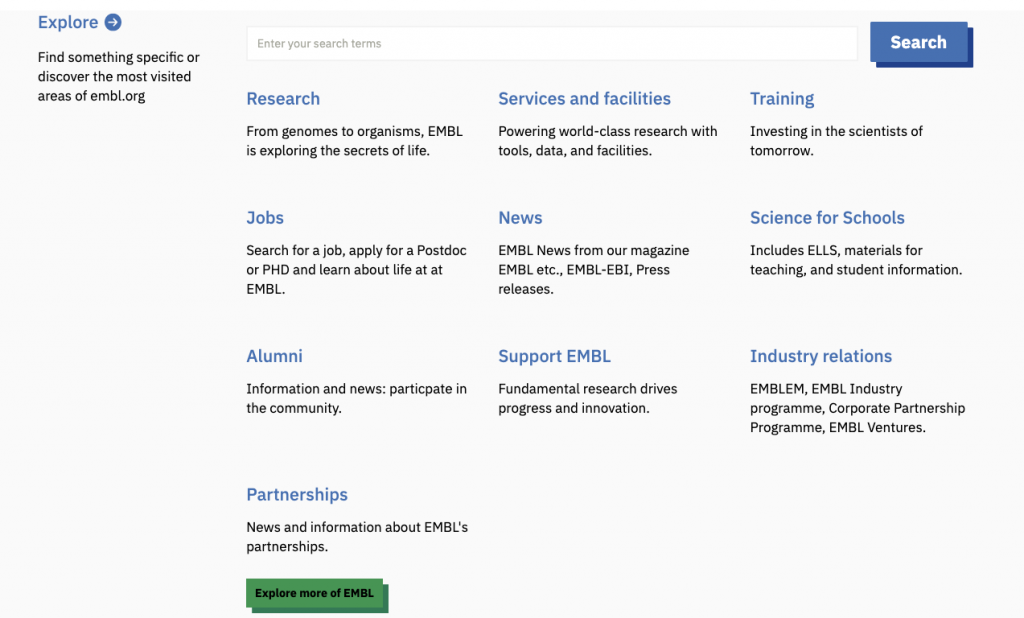
Task: Click text 'Powering world-class research with'
Action: [607, 131]
